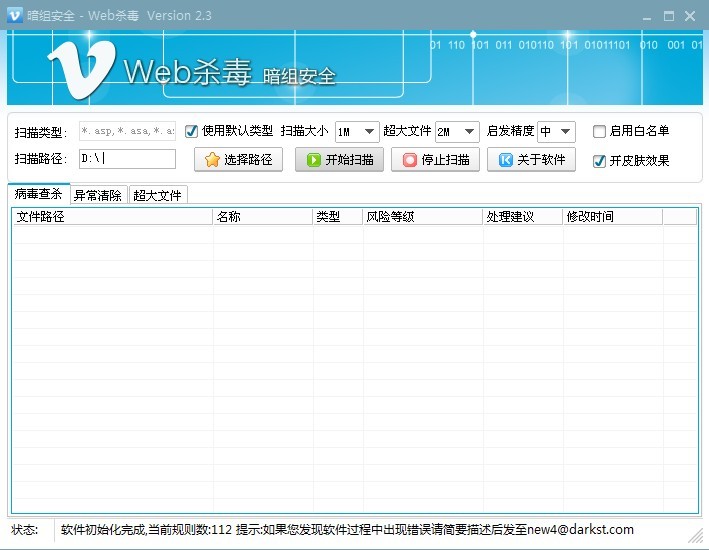This screenshot has width=709, height=550.
Task: Click the 扫描类型: label
Action: (41, 133)
